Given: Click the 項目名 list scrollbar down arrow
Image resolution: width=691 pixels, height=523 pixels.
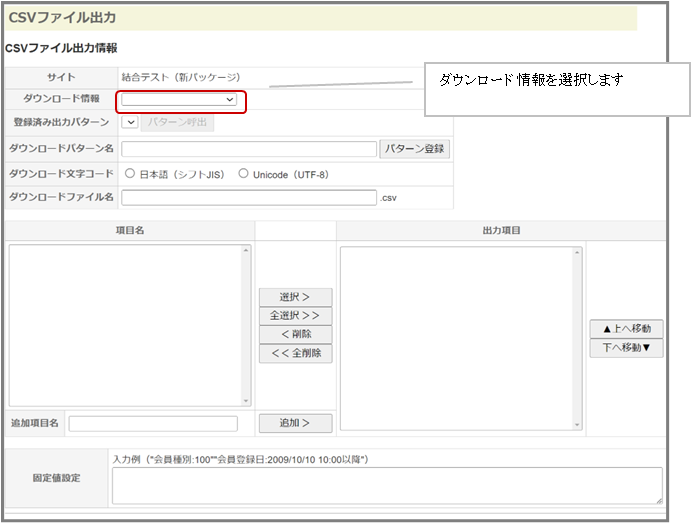Looking at the screenshot, I should 246,400.
